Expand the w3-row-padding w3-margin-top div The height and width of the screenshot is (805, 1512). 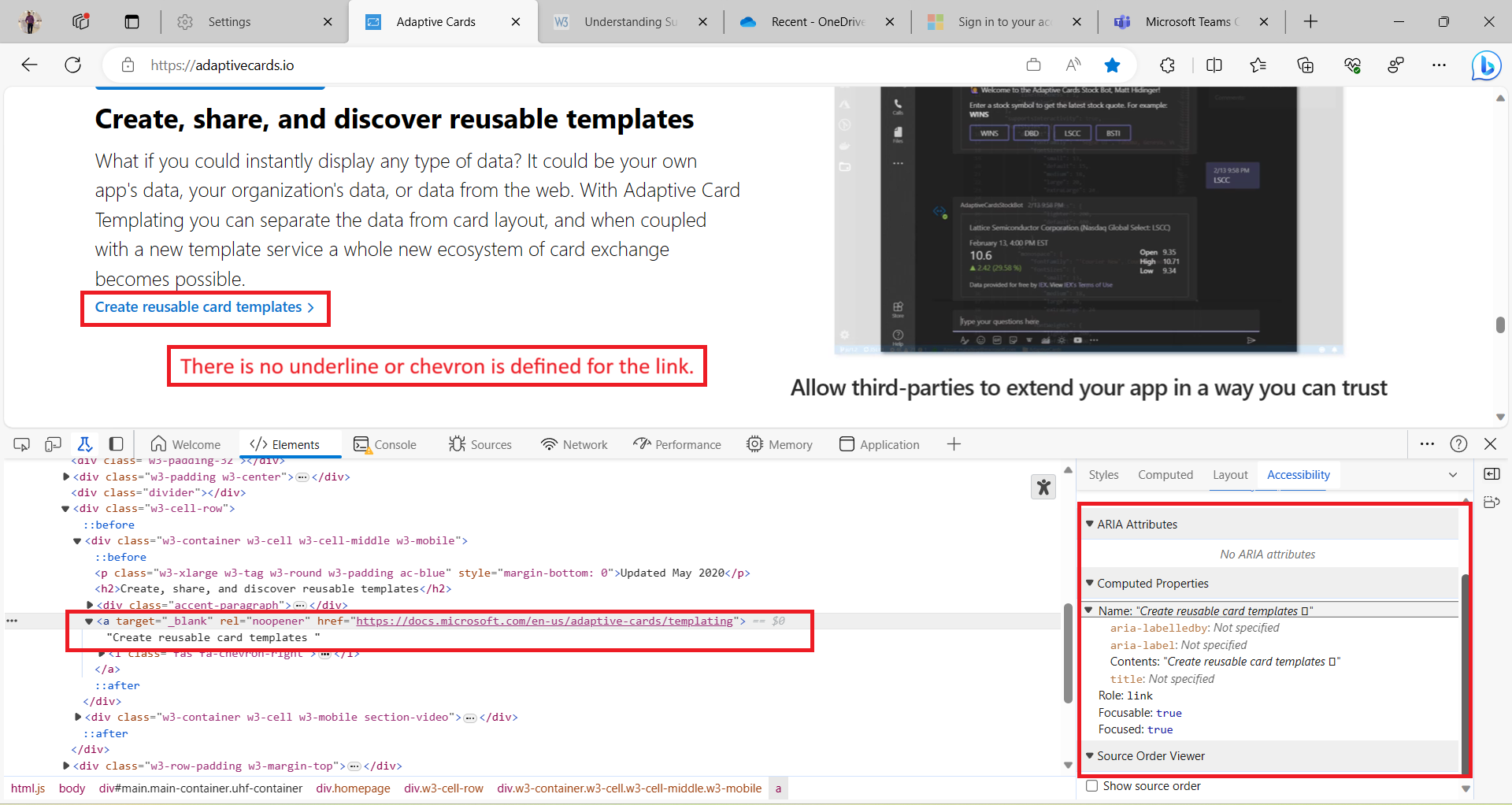tap(66, 766)
